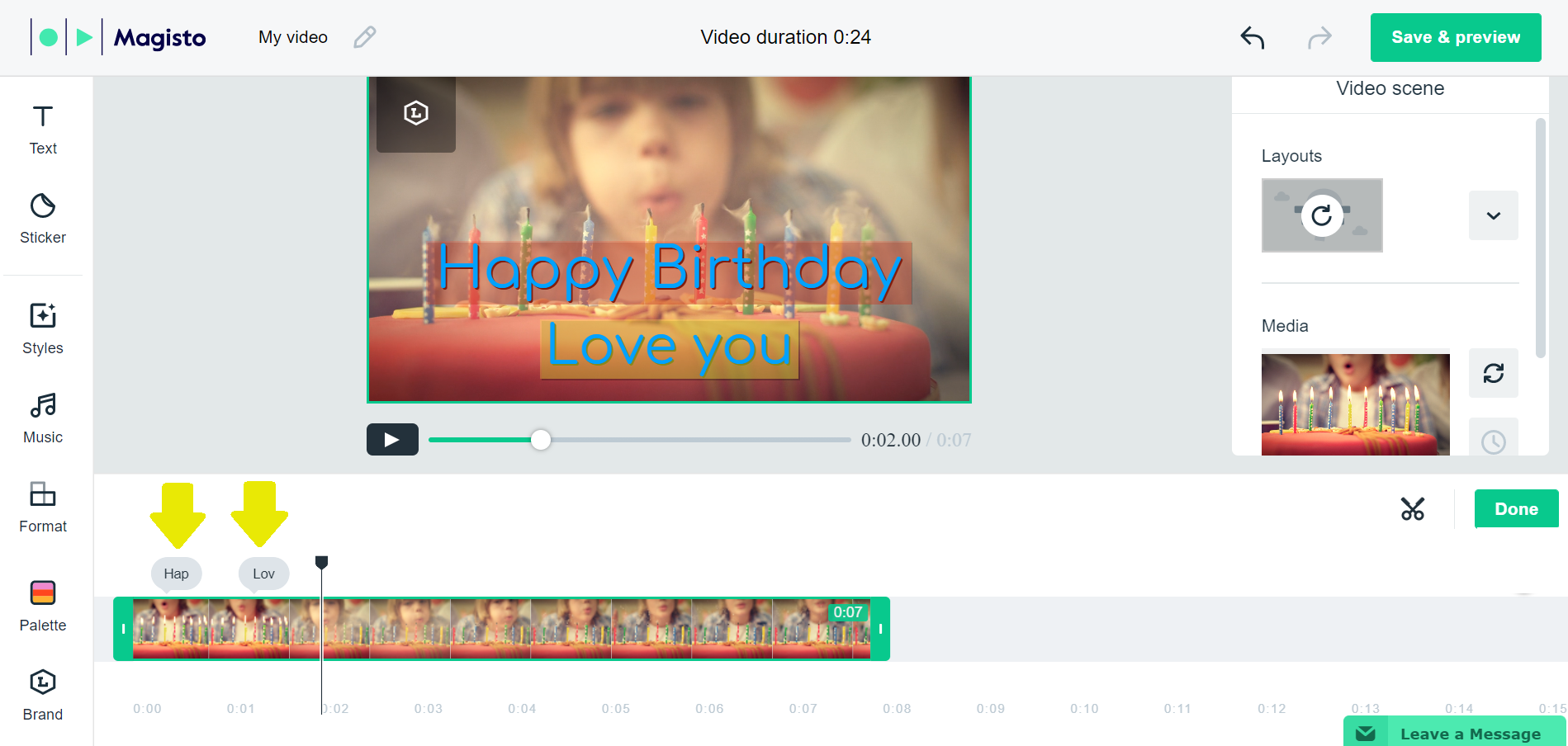Undo the last action
Viewport: 1568px width, 746px height.
tap(1253, 37)
